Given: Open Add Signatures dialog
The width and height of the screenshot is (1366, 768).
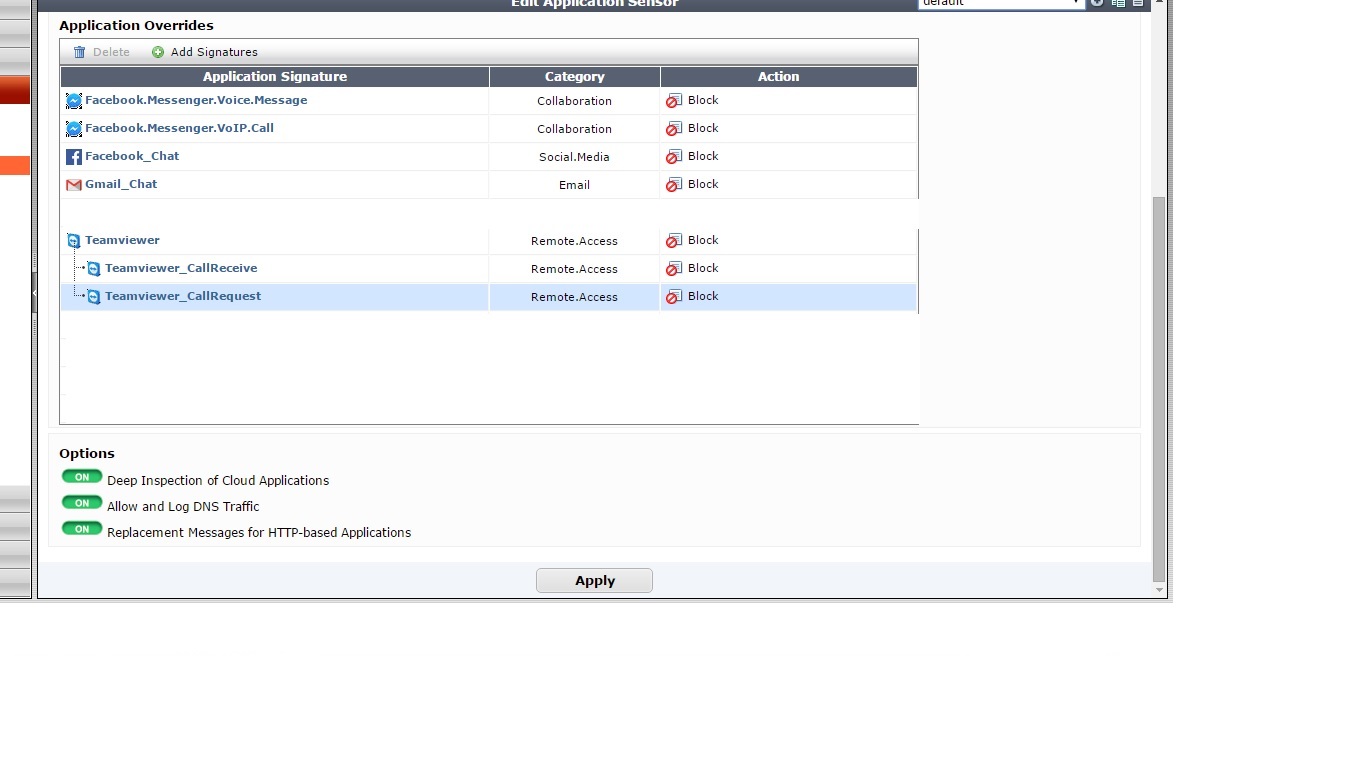Looking at the screenshot, I should 205,52.
